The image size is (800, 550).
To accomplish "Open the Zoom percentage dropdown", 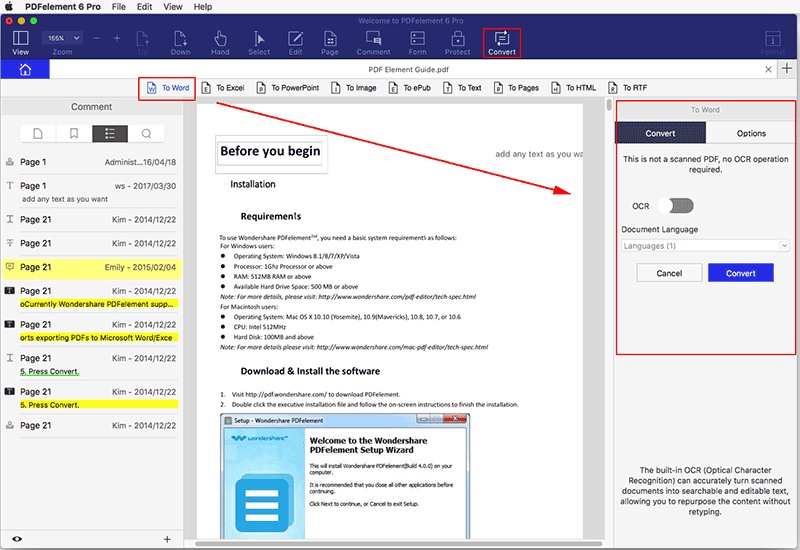I will click(x=62, y=38).
